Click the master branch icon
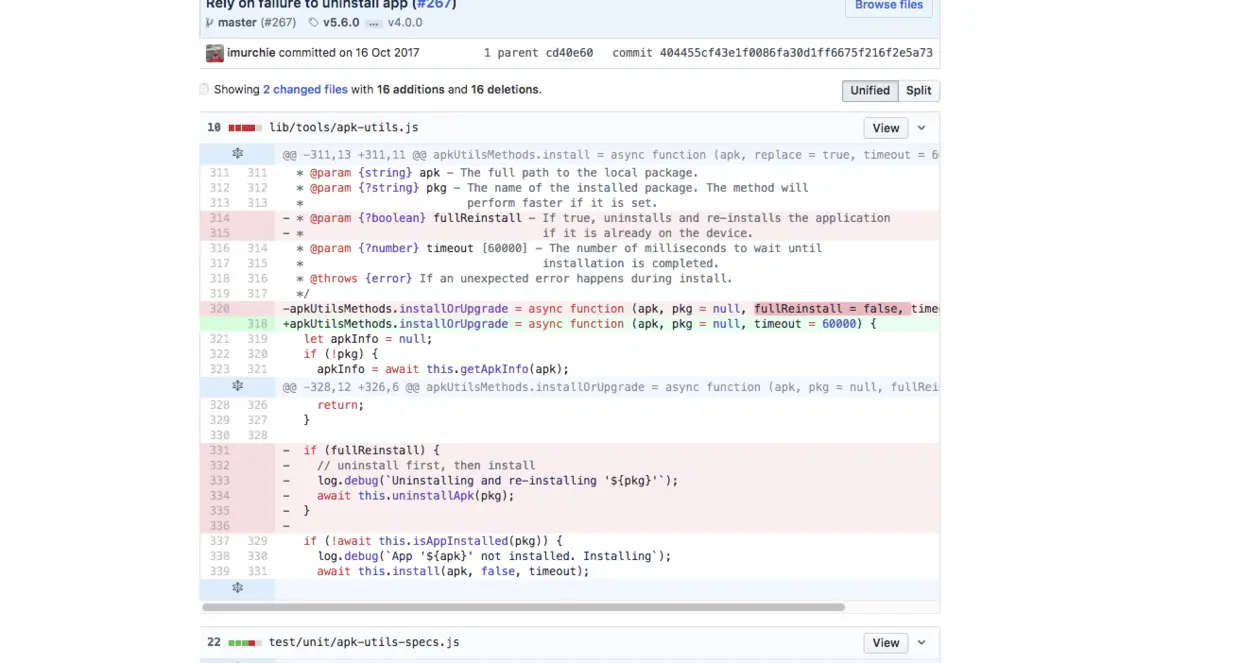Image resolution: width=1240 pixels, height=663 pixels. pos(210,22)
